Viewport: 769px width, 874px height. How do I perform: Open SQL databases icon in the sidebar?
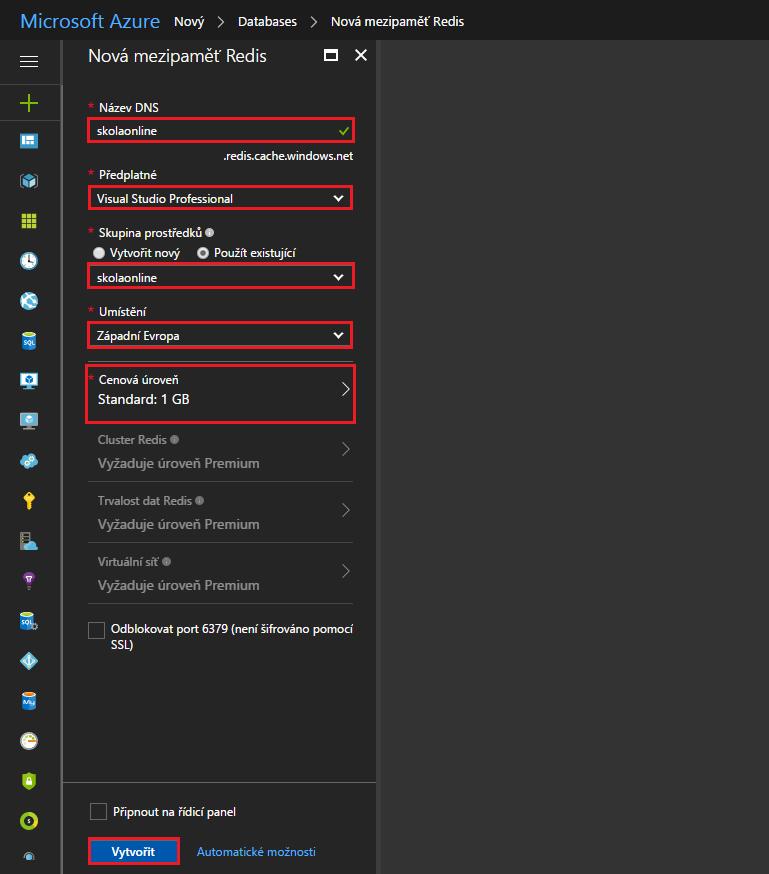click(x=29, y=341)
